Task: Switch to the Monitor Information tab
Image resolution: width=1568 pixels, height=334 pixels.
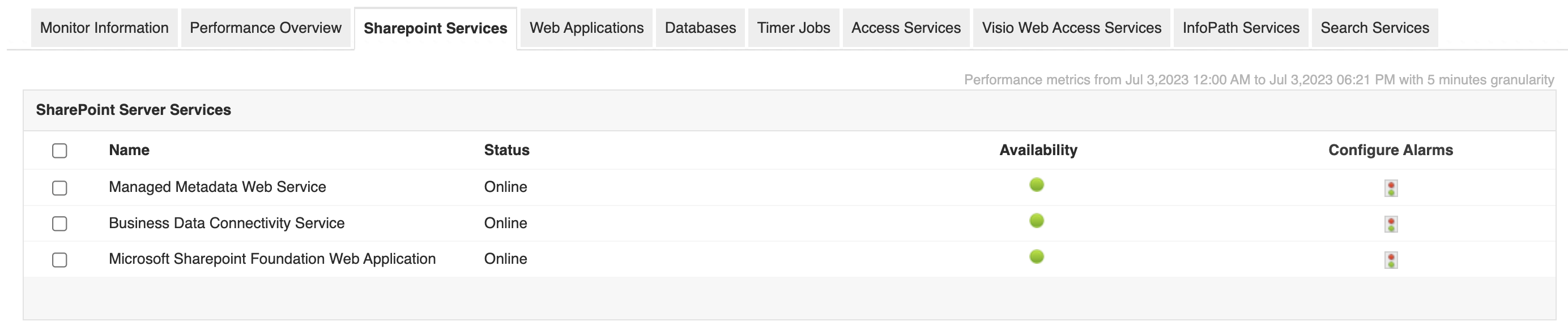Action: (104, 28)
